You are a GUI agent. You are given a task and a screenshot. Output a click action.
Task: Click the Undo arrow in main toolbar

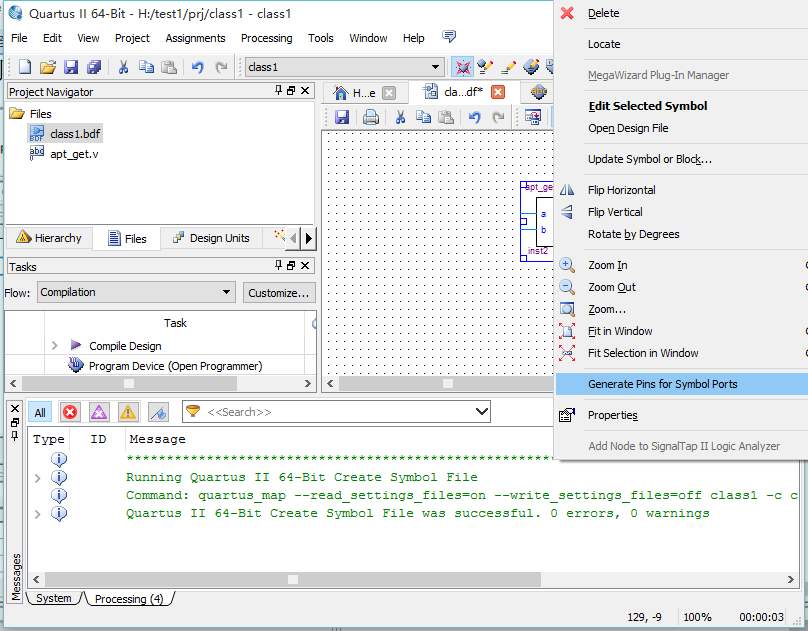coord(197,67)
